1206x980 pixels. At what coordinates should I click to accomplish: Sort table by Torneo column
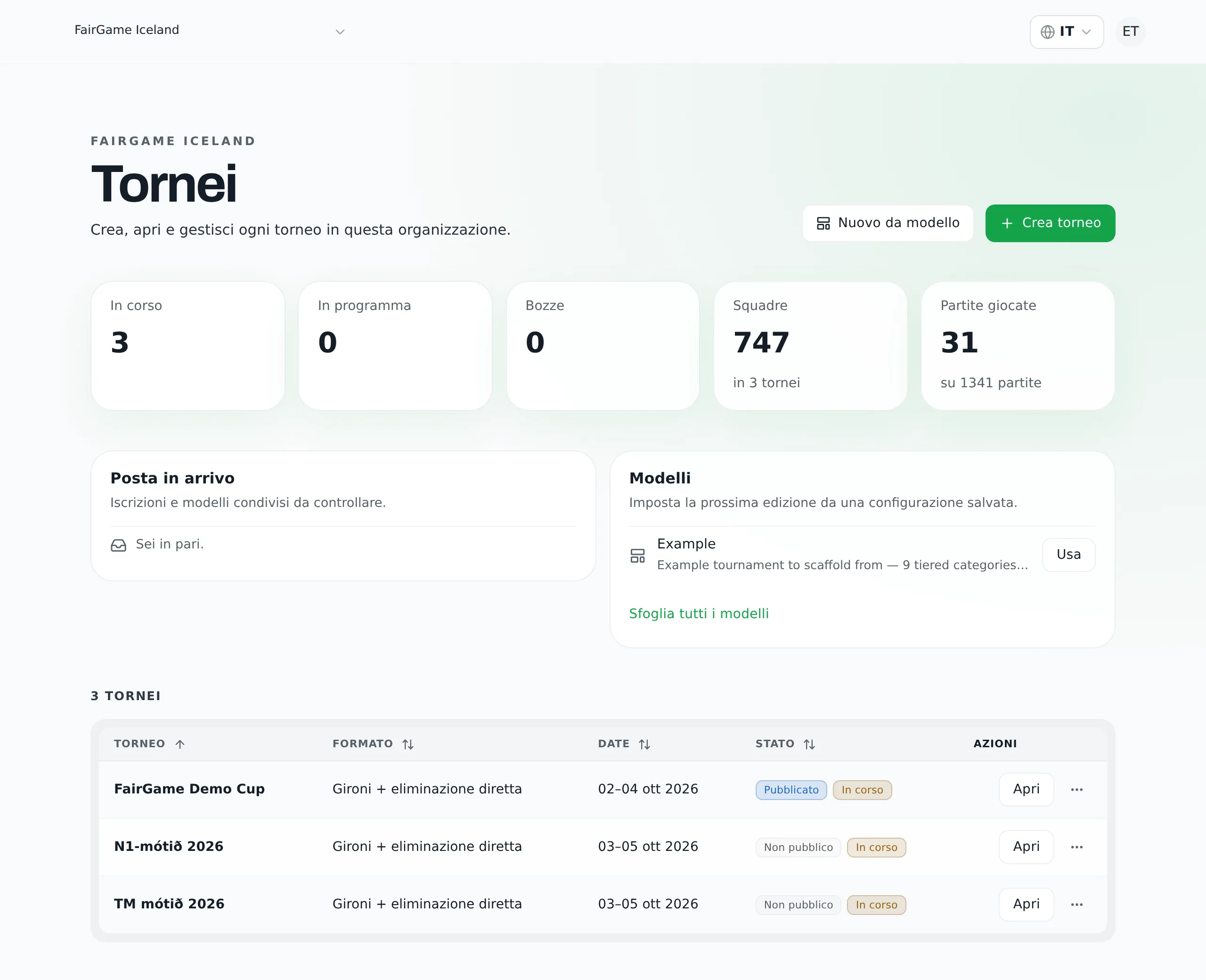coord(149,743)
